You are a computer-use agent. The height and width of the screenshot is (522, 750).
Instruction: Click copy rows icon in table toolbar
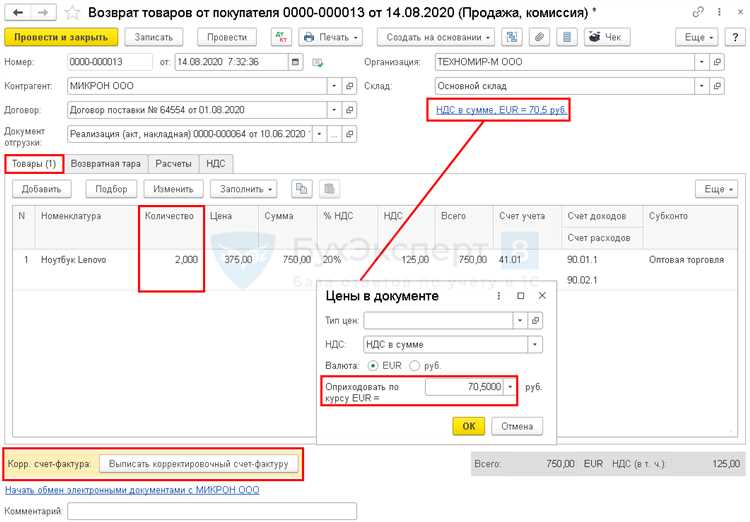302,189
